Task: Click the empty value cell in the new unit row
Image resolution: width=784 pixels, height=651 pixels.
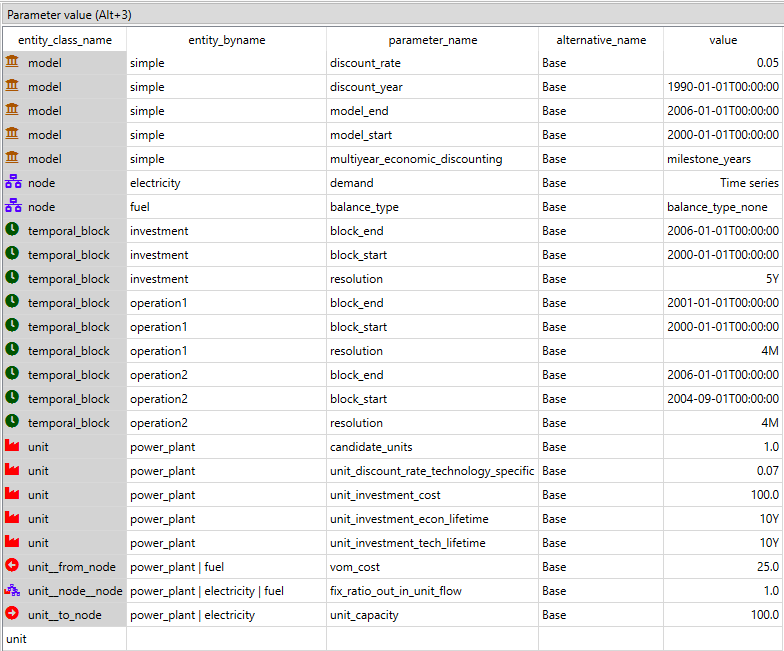Action: click(723, 639)
